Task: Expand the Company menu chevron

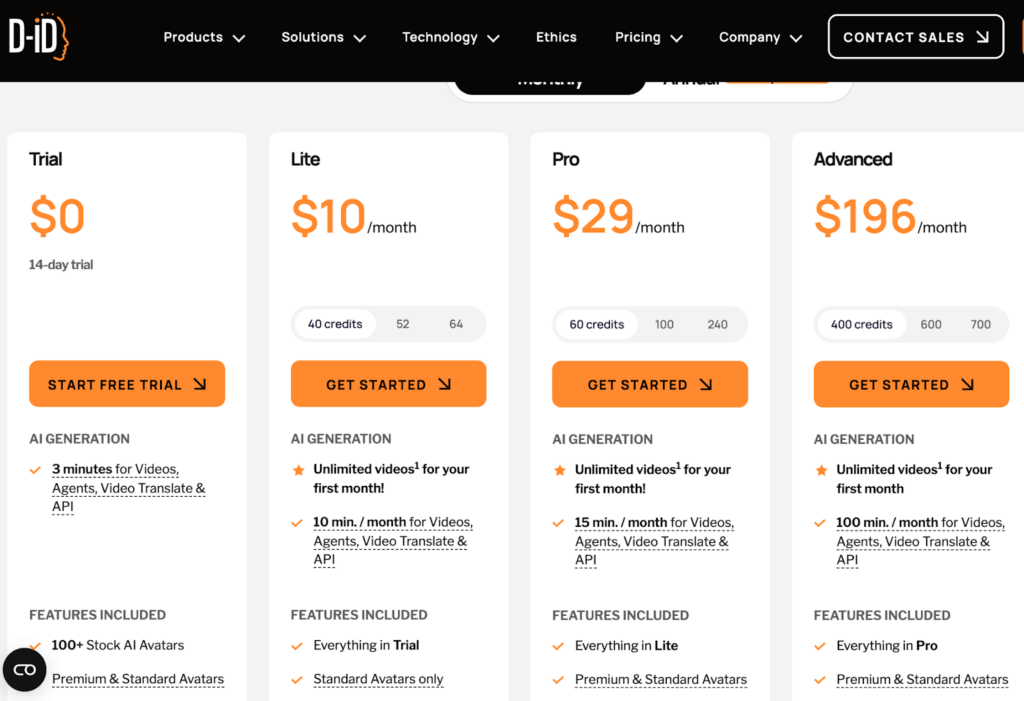Action: [796, 39]
